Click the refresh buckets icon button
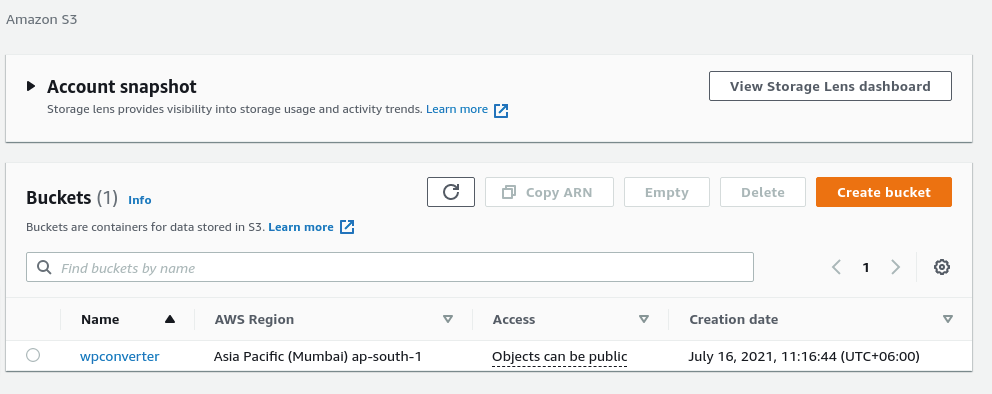Screen dimensions: 992x394 click(x=451, y=192)
